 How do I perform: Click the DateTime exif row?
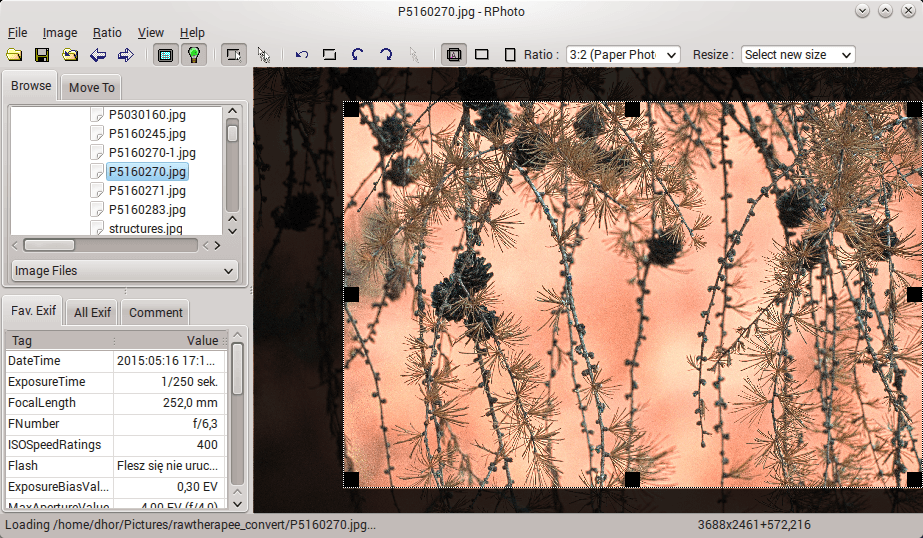pos(116,361)
